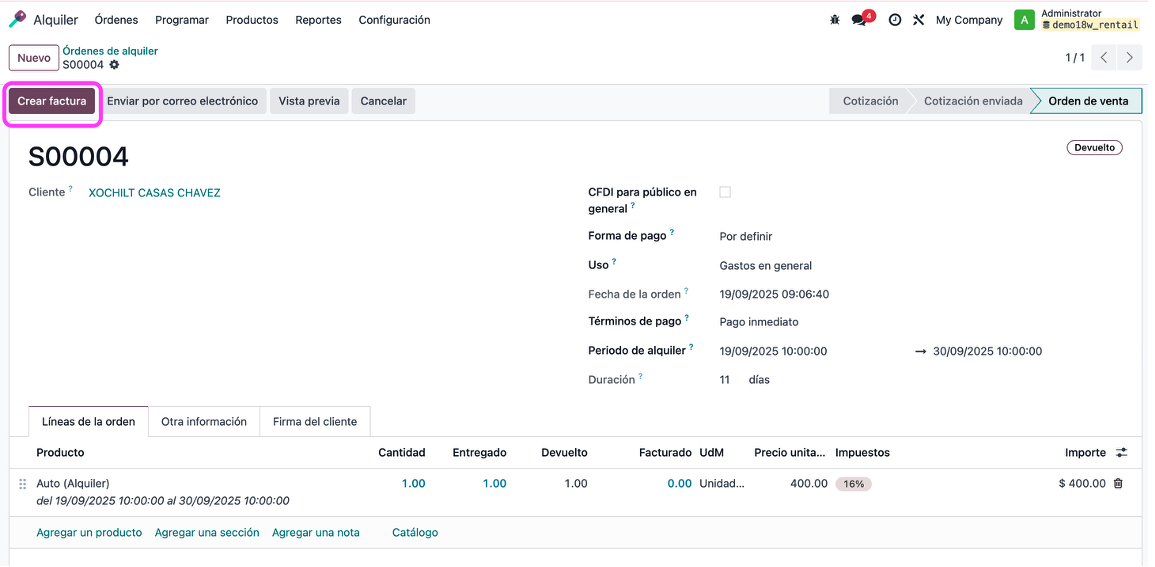Click the Producto column header
1155x567 pixels.
60,453
